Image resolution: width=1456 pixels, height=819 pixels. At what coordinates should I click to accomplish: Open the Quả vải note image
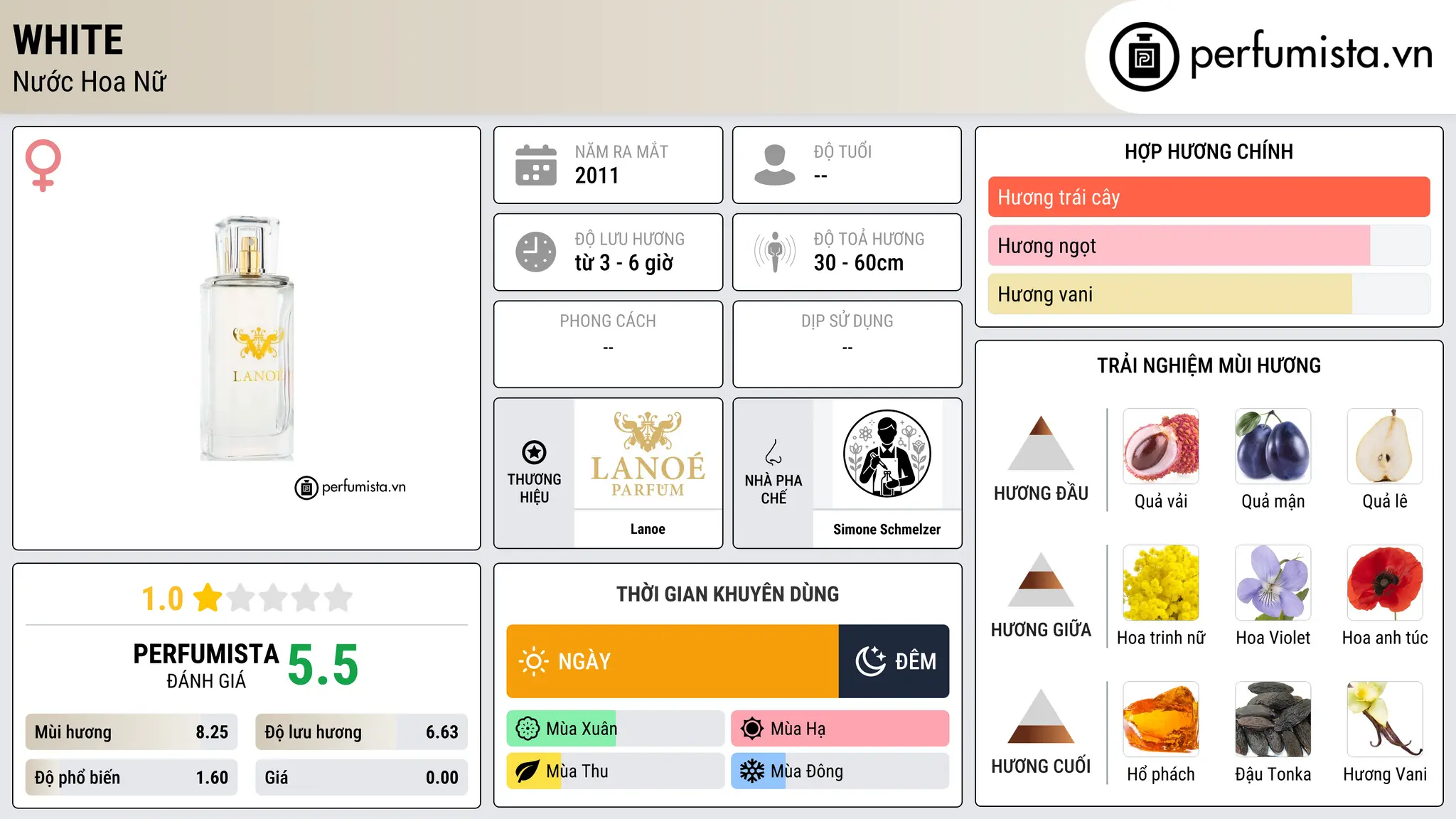coord(1161,446)
